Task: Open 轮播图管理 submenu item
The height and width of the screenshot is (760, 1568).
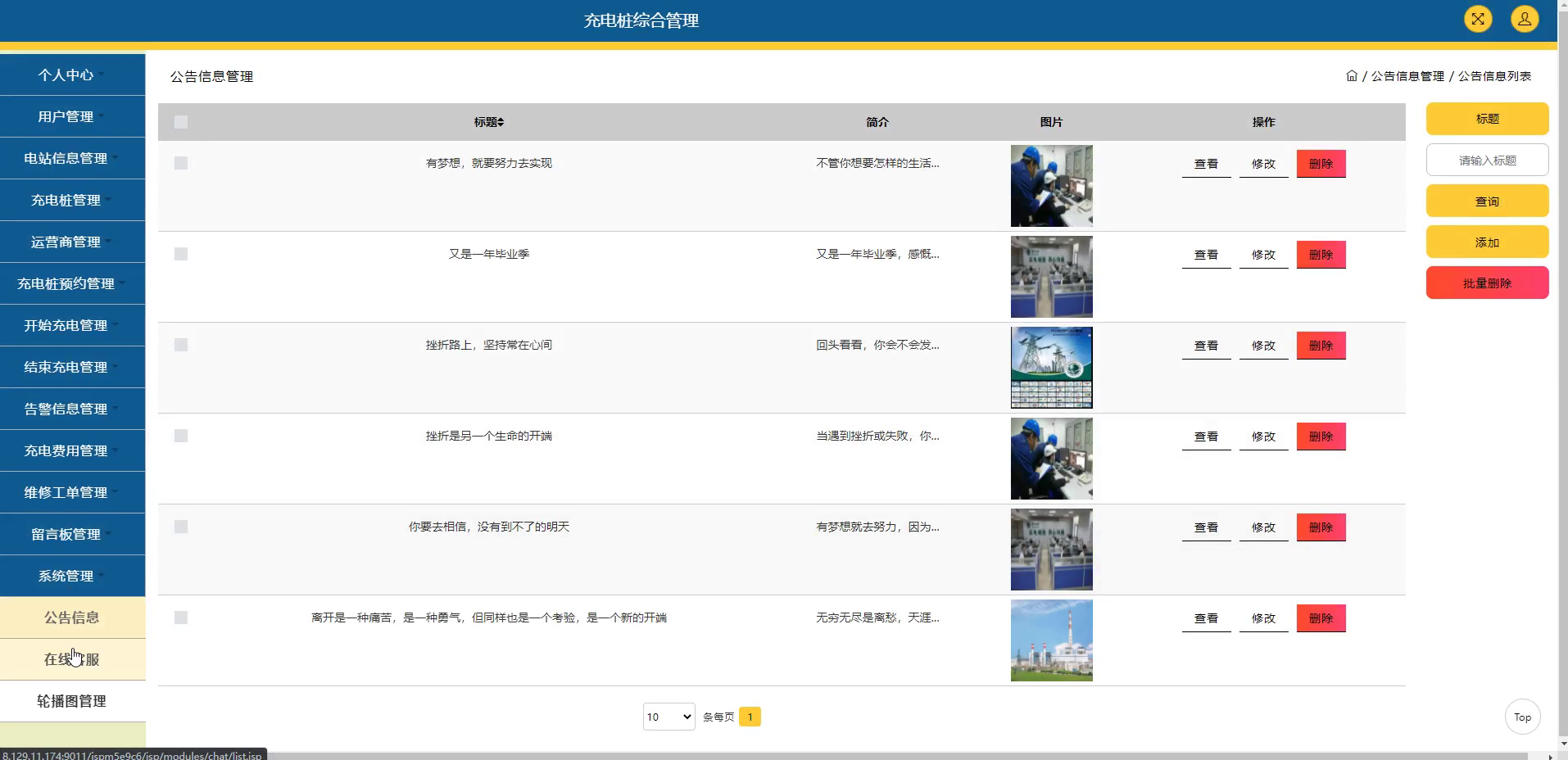Action: coord(72,701)
